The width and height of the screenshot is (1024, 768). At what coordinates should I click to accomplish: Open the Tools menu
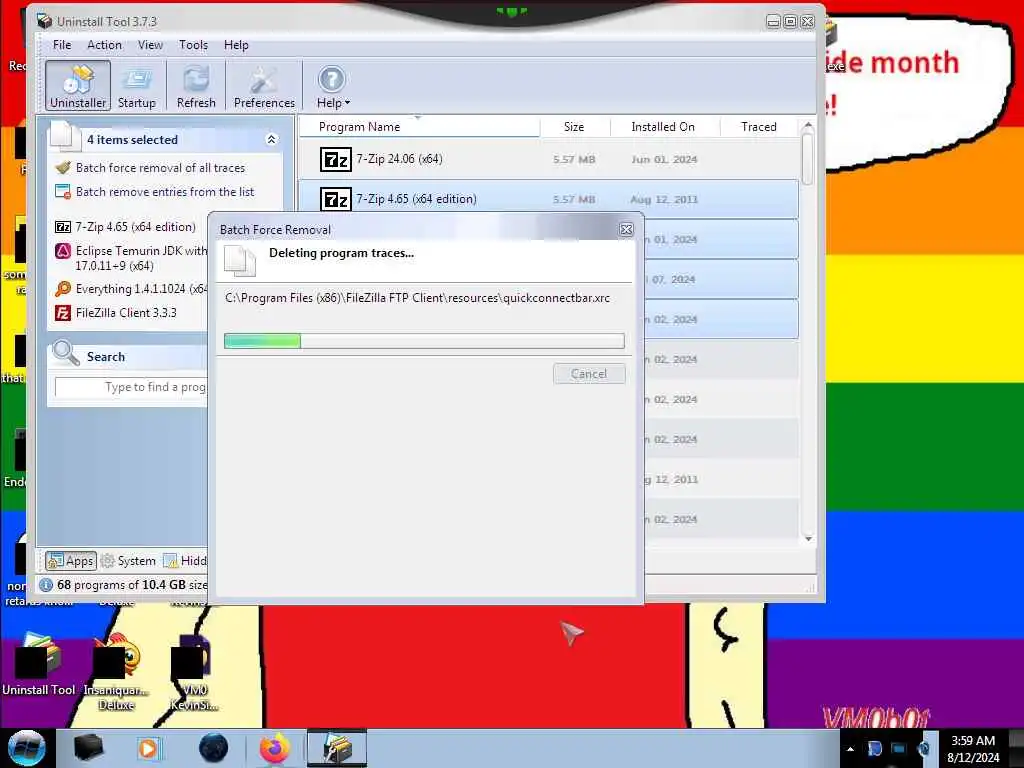(x=193, y=45)
